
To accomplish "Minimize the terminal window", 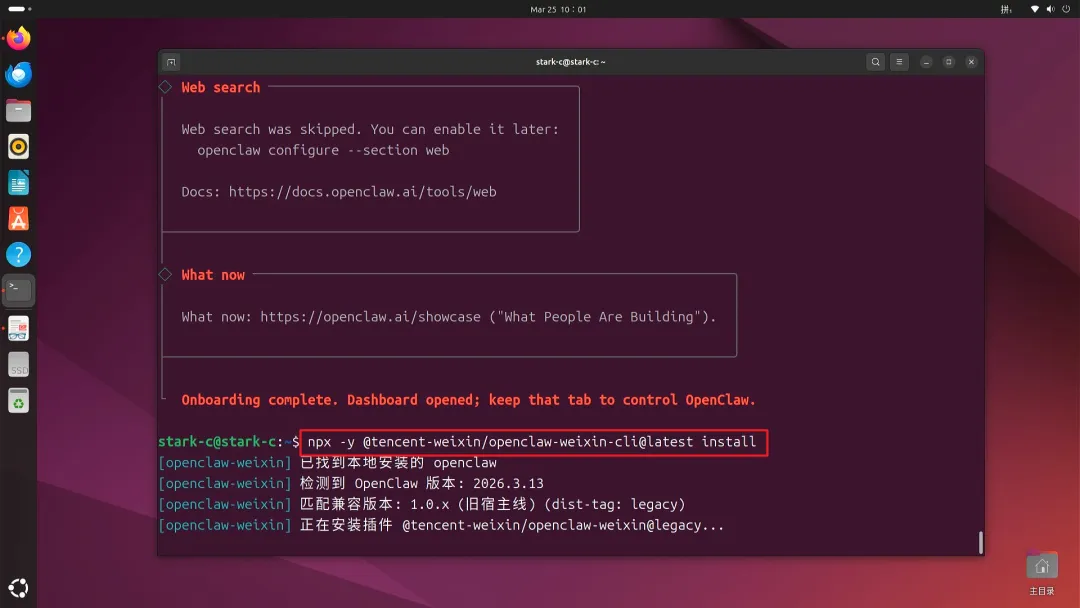I will (x=926, y=62).
